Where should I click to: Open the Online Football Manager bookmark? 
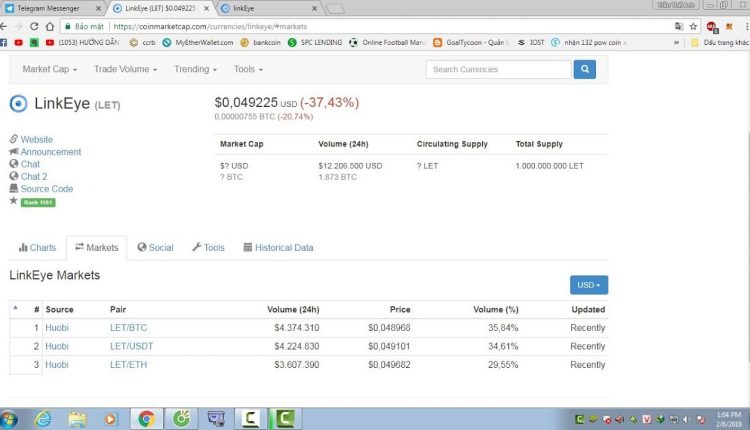pyautogui.click(x=387, y=43)
